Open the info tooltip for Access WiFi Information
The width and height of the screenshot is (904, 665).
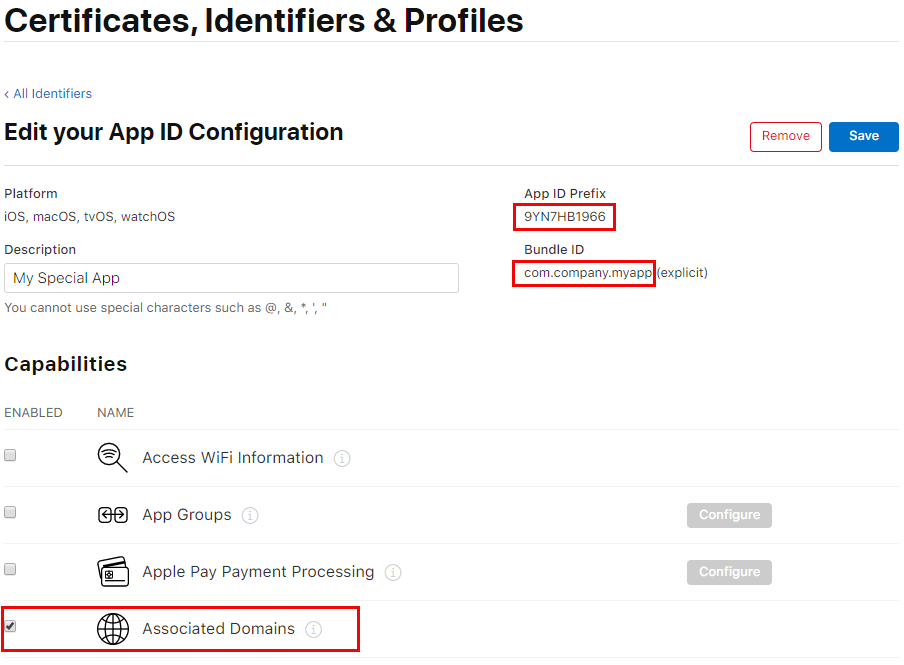pos(342,458)
